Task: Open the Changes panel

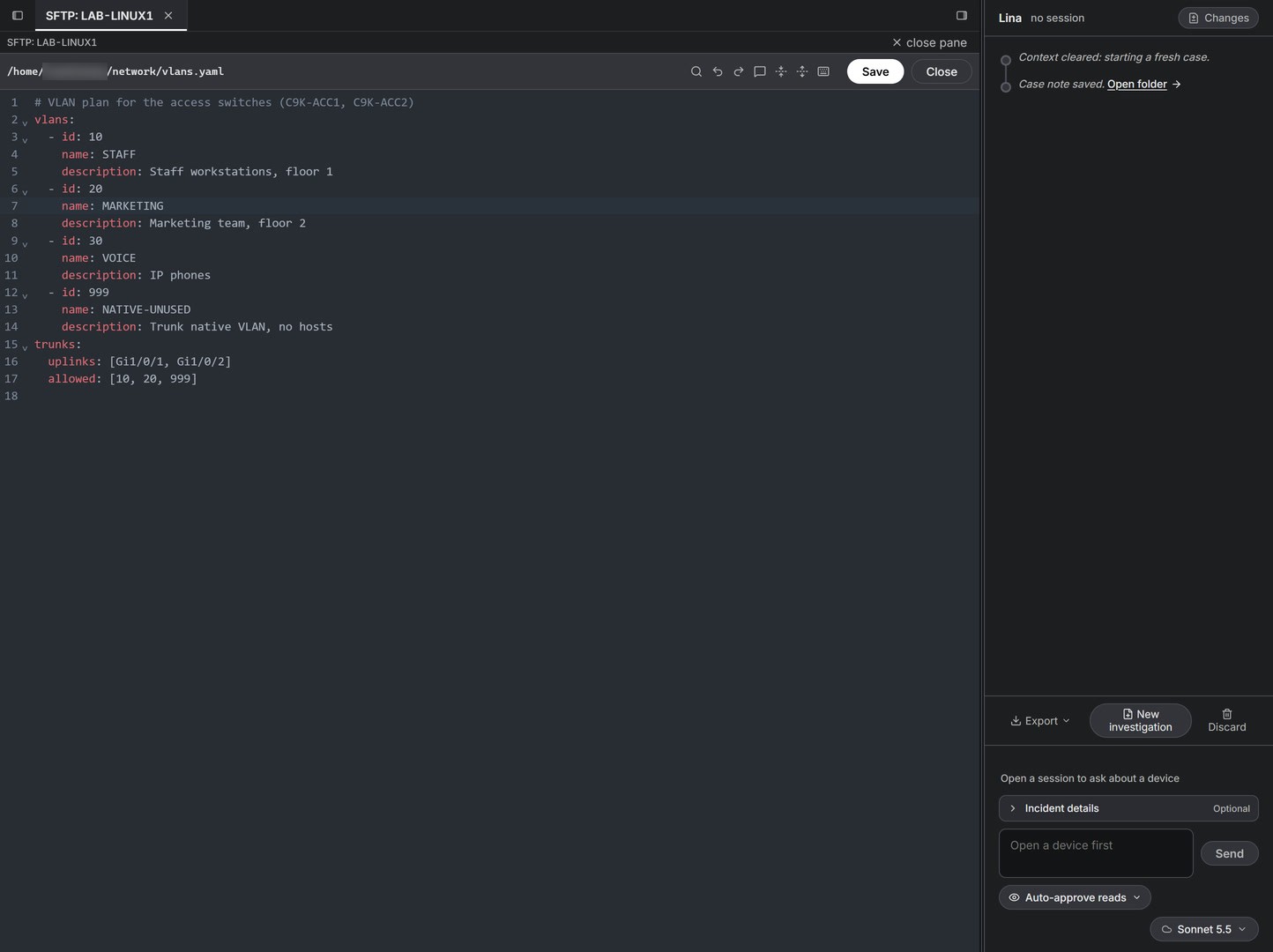Action: pyautogui.click(x=1218, y=18)
